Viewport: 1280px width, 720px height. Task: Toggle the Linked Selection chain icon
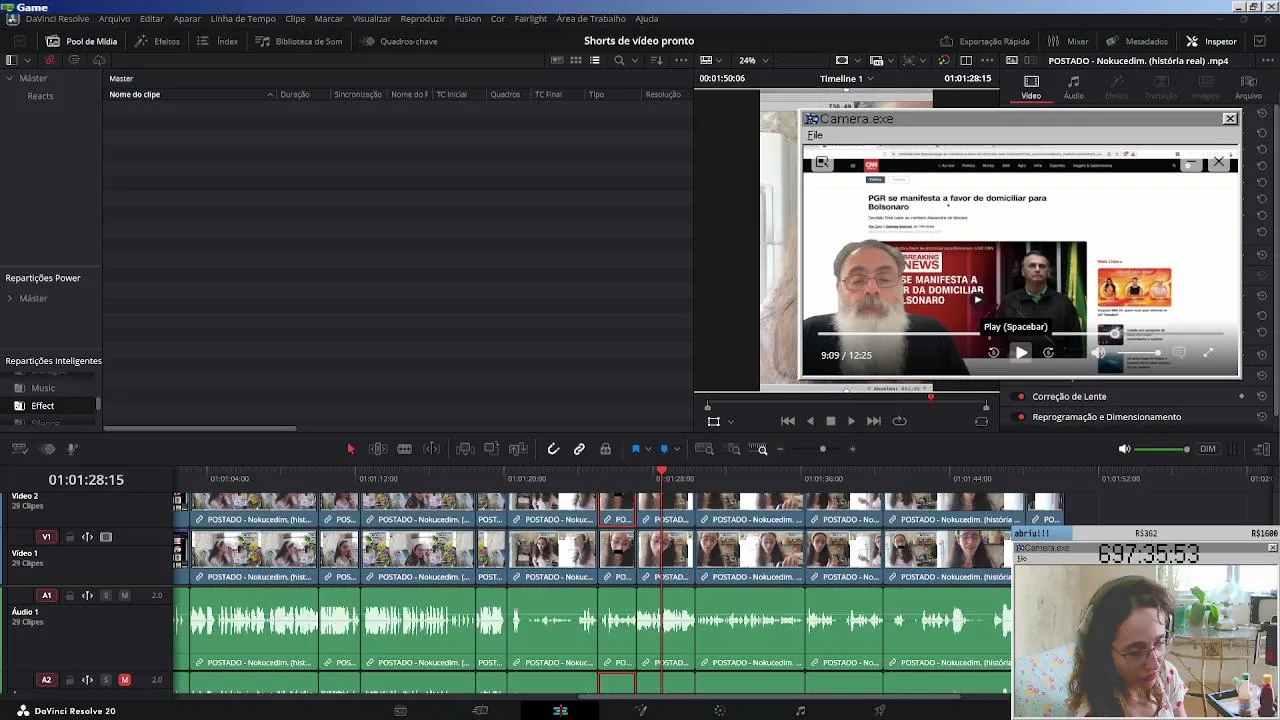pos(579,449)
